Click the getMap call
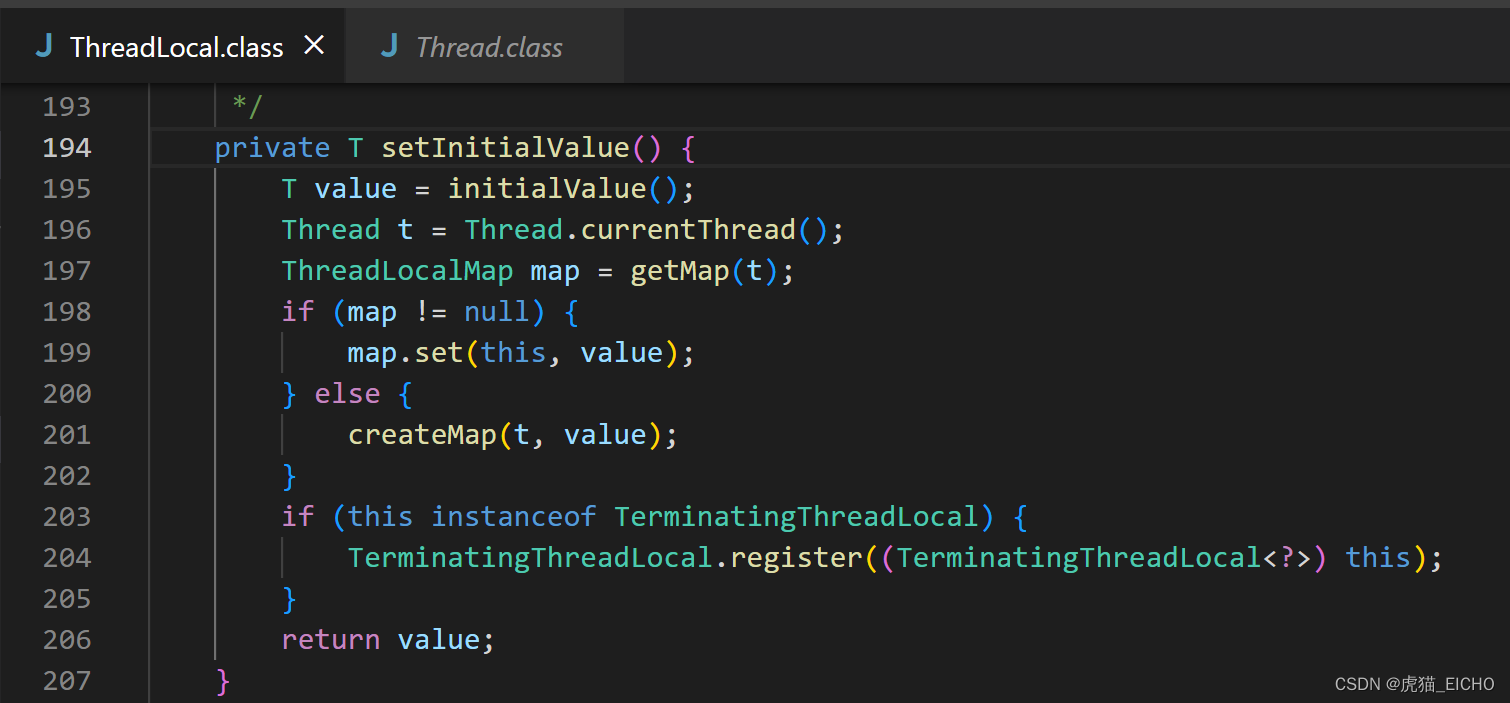1510x703 pixels. coord(680,271)
